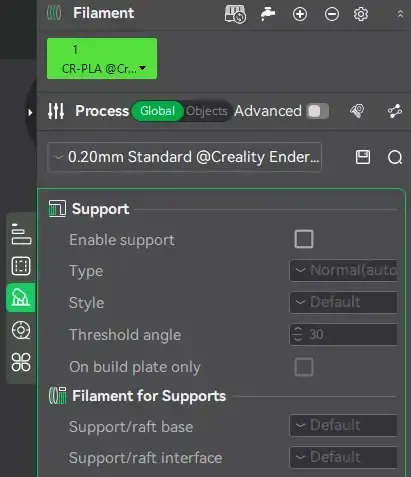Viewport: 411px width, 477px height.
Task: Open the support Style dropdown
Action: coord(343,302)
